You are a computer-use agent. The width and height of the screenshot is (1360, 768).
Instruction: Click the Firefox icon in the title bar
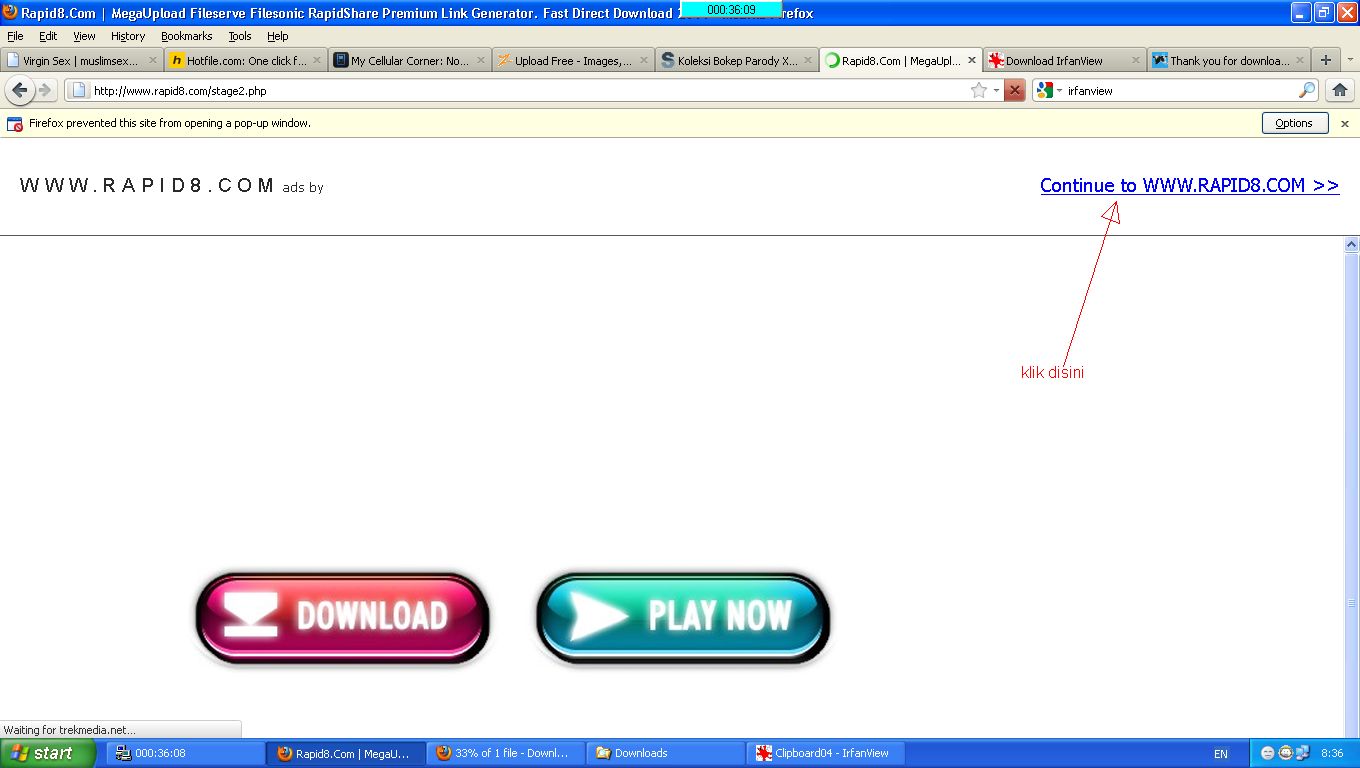pos(10,12)
